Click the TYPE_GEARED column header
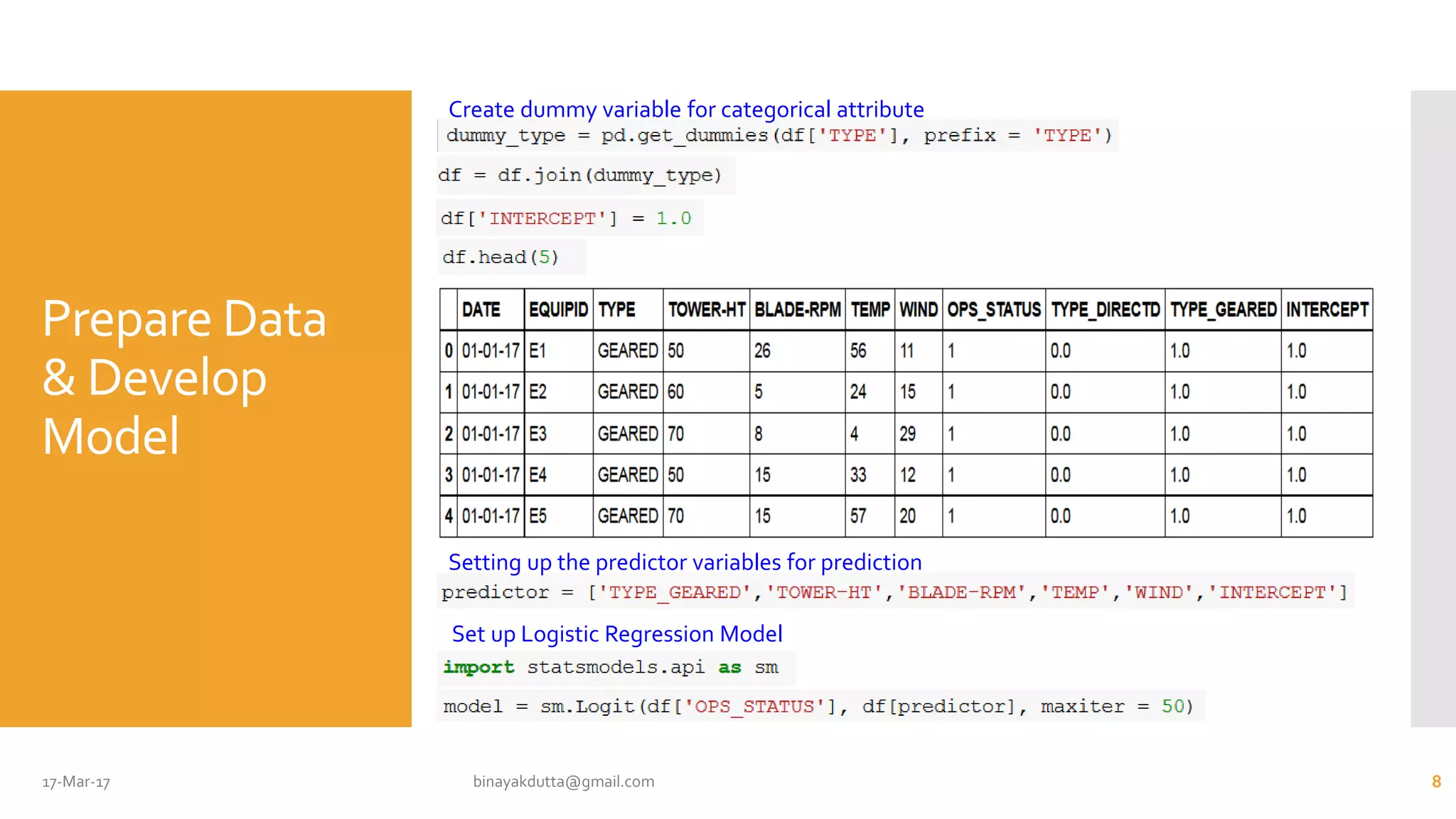The height and width of the screenshot is (819, 1456). [1224, 310]
